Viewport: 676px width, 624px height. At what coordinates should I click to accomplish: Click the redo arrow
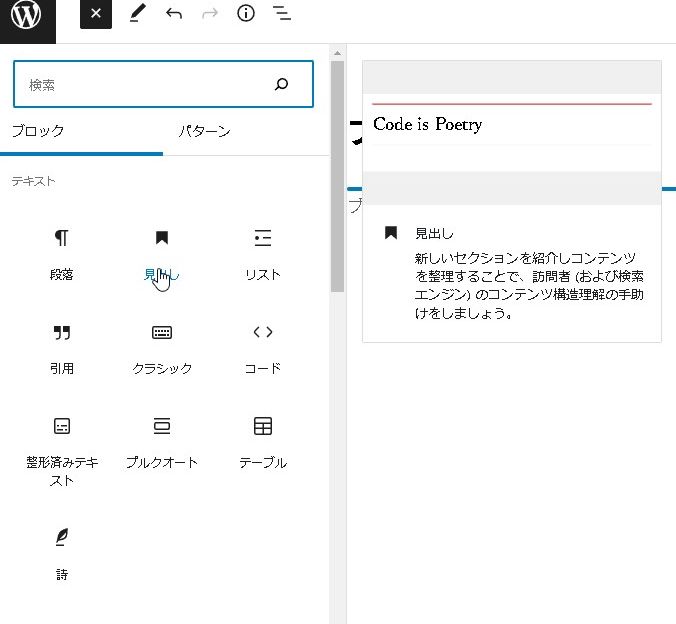point(210,14)
